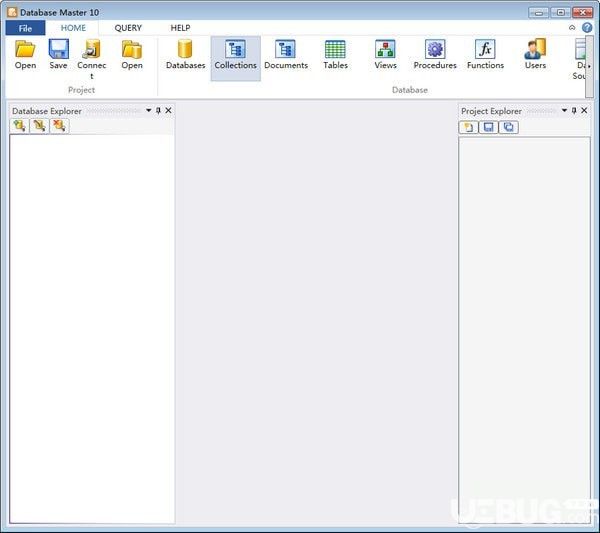Open the Views ribbon item
The height and width of the screenshot is (533, 600).
click(x=385, y=55)
